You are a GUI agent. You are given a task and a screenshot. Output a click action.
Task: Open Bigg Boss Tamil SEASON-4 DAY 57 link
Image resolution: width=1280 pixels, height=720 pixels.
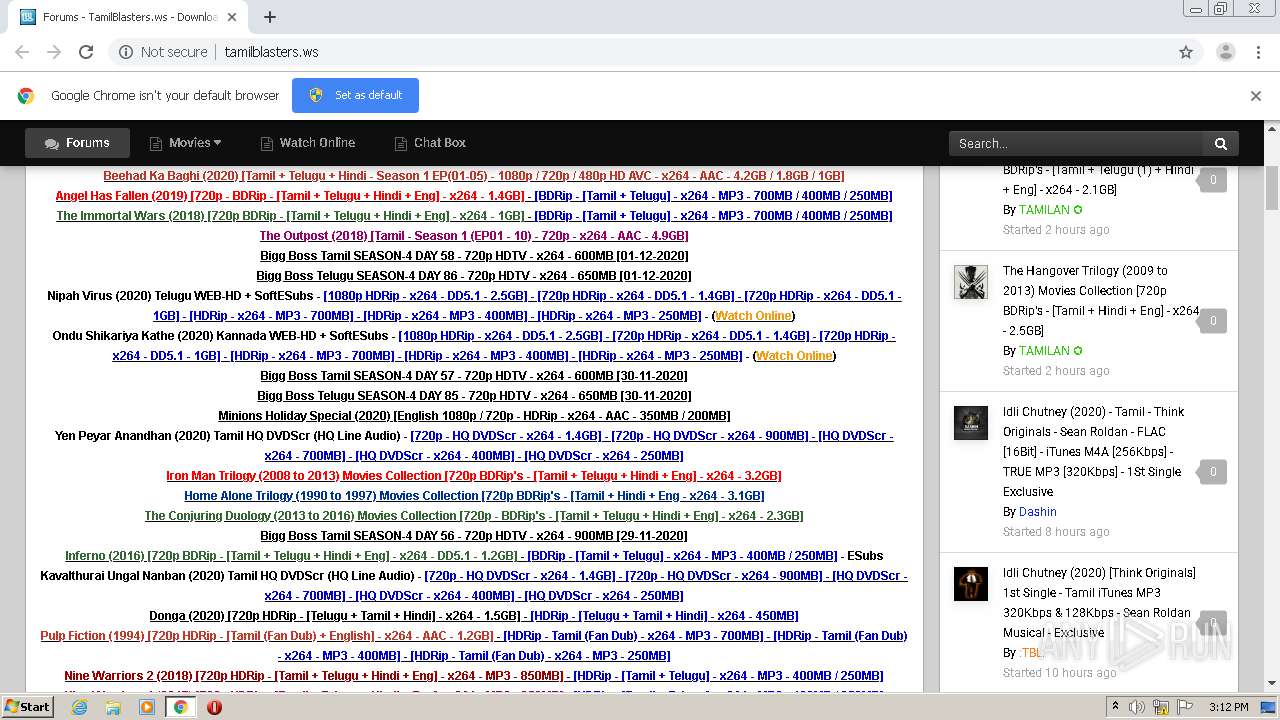click(x=474, y=375)
